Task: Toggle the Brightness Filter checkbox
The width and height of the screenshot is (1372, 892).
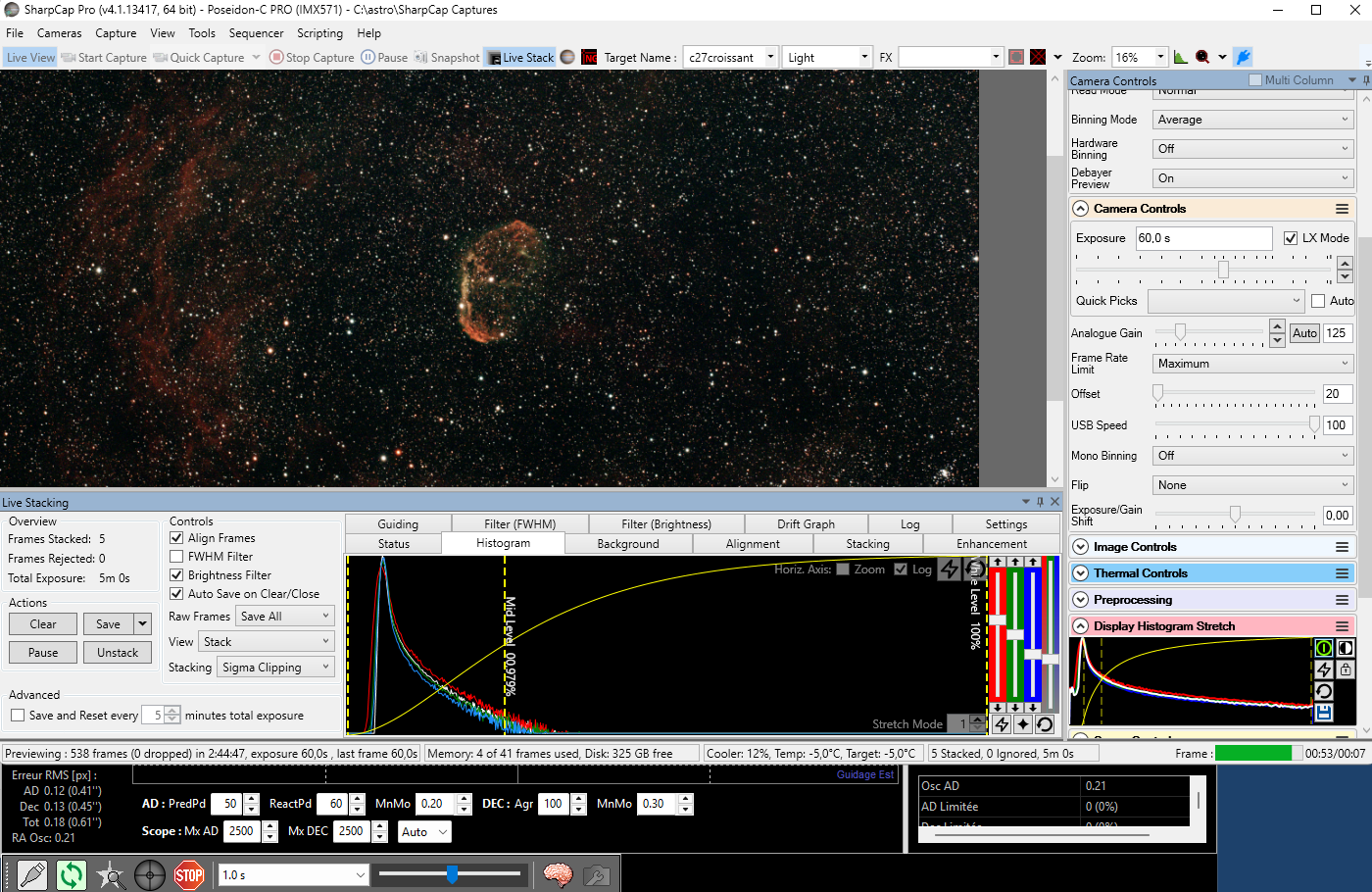Action: pos(176,575)
